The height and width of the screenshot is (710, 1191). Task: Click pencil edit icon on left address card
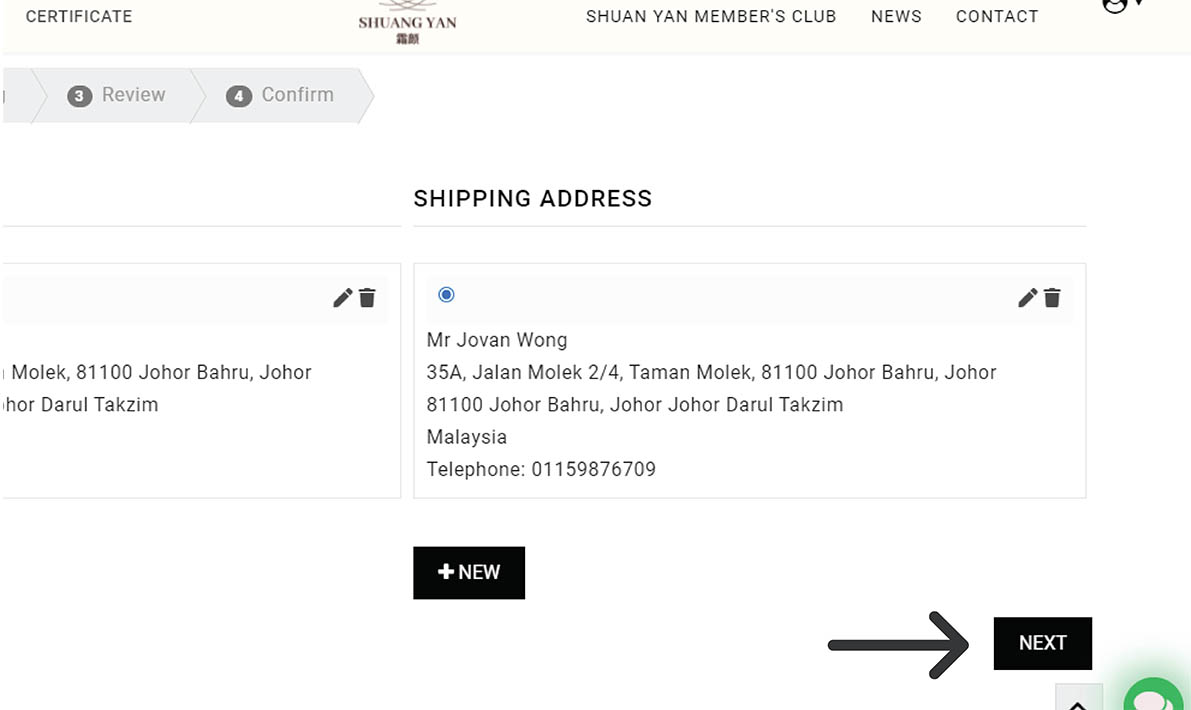342,298
